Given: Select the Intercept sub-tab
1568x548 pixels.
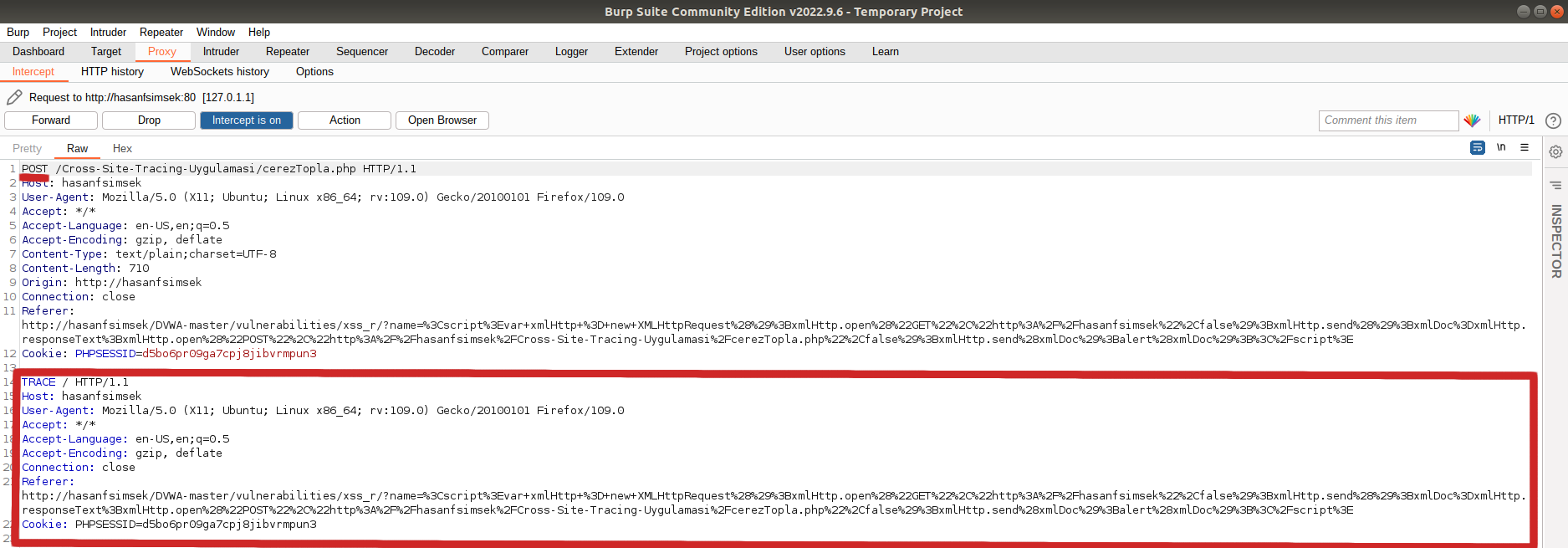Looking at the screenshot, I should [x=33, y=72].
